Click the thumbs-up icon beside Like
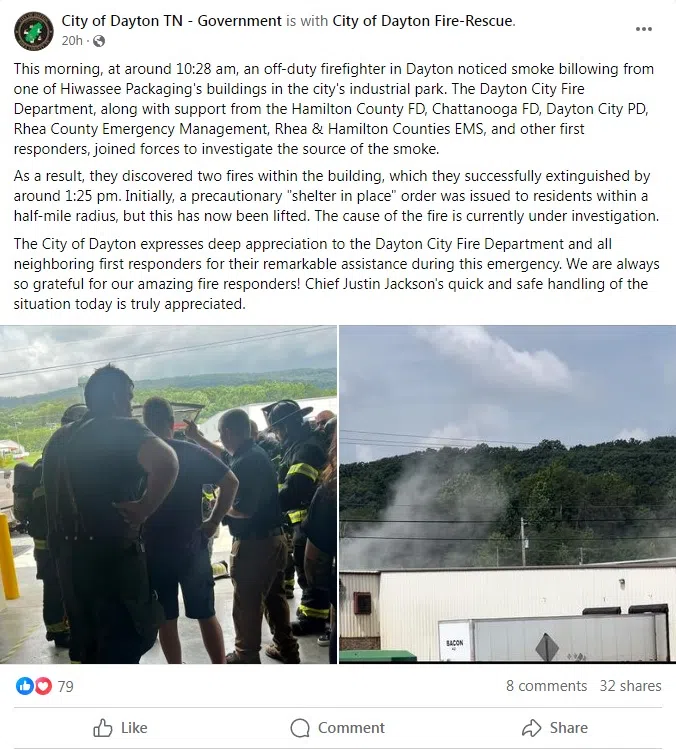 102,728
